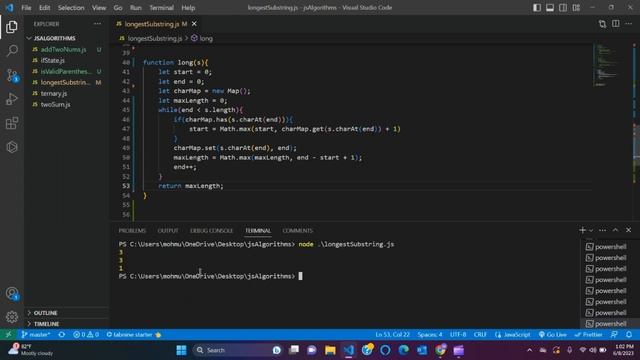The height and width of the screenshot is (360, 640).
Task: Open the Run and Debug view
Action: [12, 99]
